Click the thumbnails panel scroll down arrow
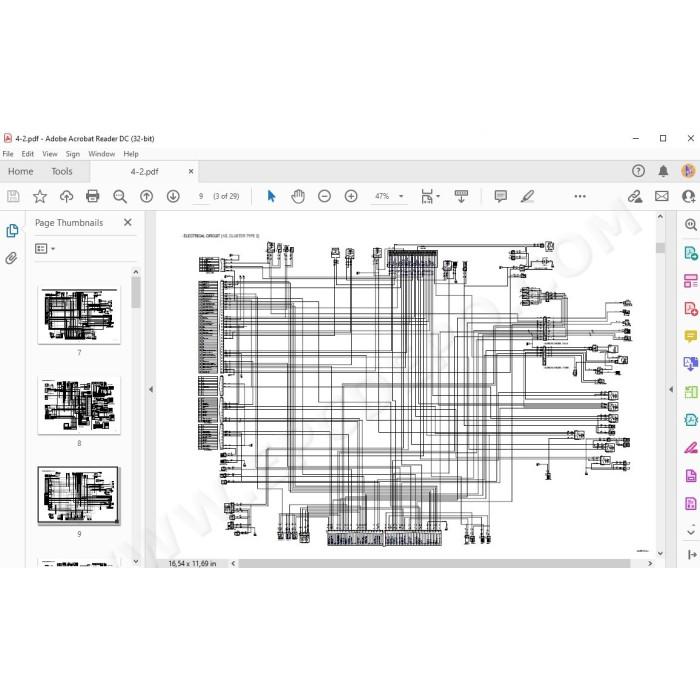Screen dimensions: 700x700 point(136,562)
